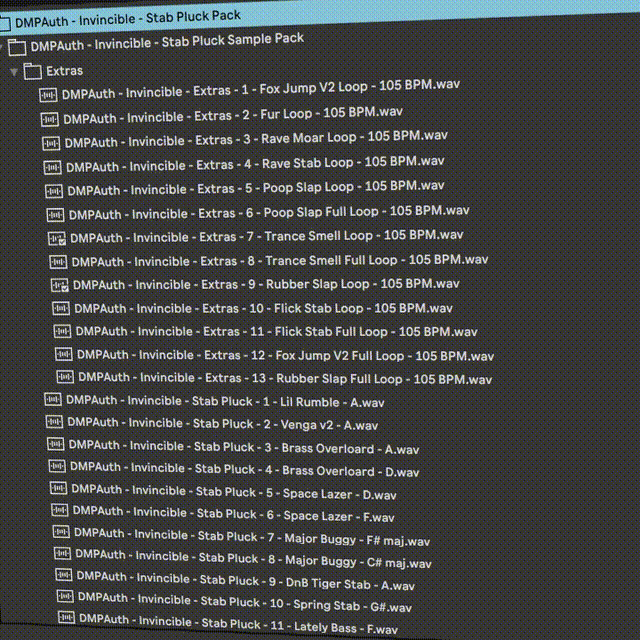Click audio icon of Rave Moar Loop sample
Screen dimensions: 640x640
click(52, 142)
